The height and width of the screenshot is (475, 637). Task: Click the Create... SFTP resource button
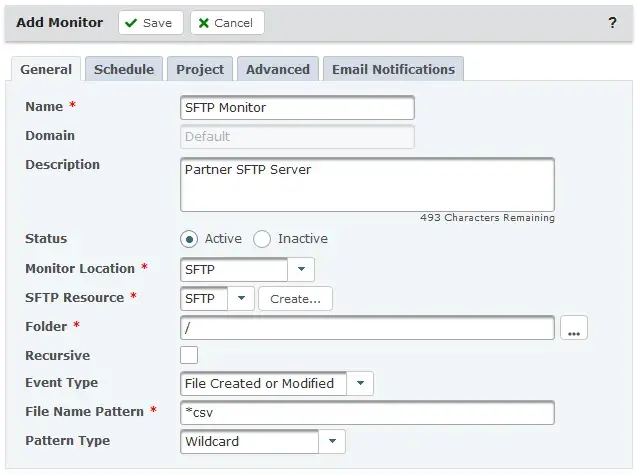pos(295,298)
